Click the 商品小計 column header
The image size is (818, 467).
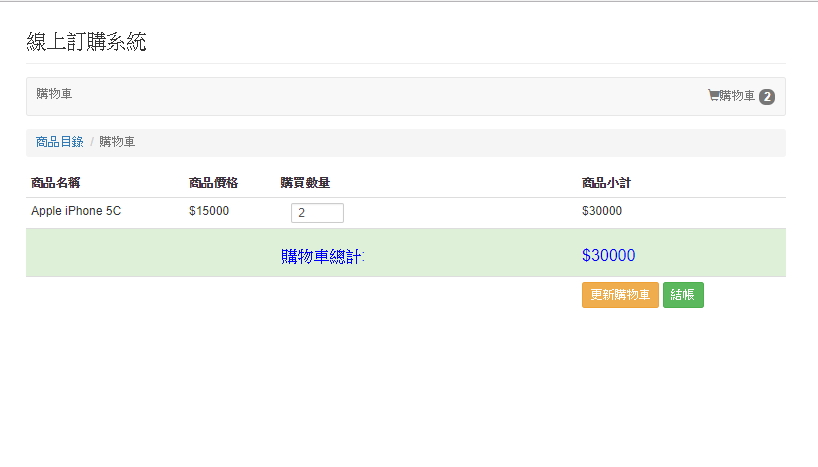coord(606,183)
